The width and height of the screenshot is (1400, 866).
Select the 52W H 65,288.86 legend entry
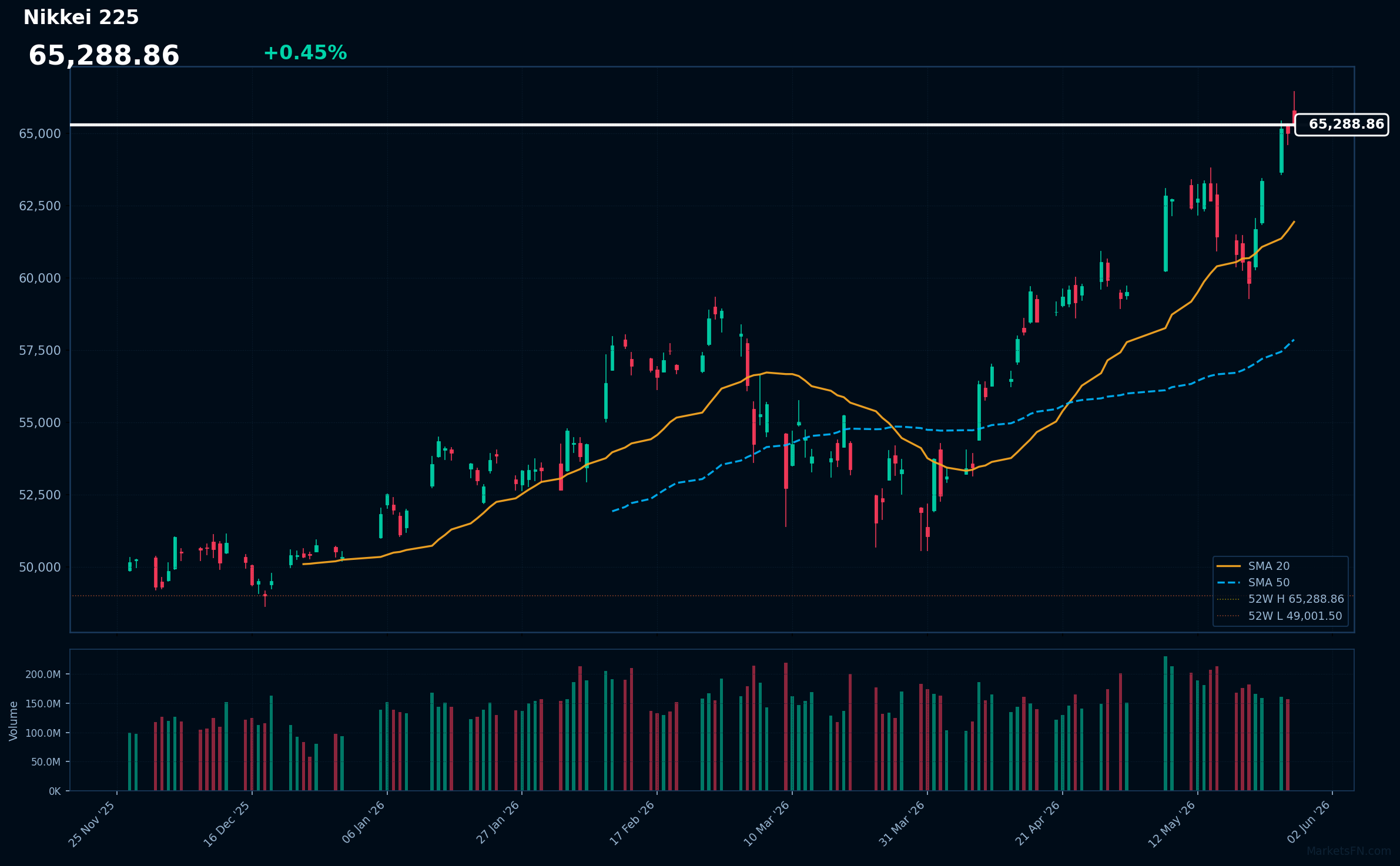click(x=1280, y=599)
